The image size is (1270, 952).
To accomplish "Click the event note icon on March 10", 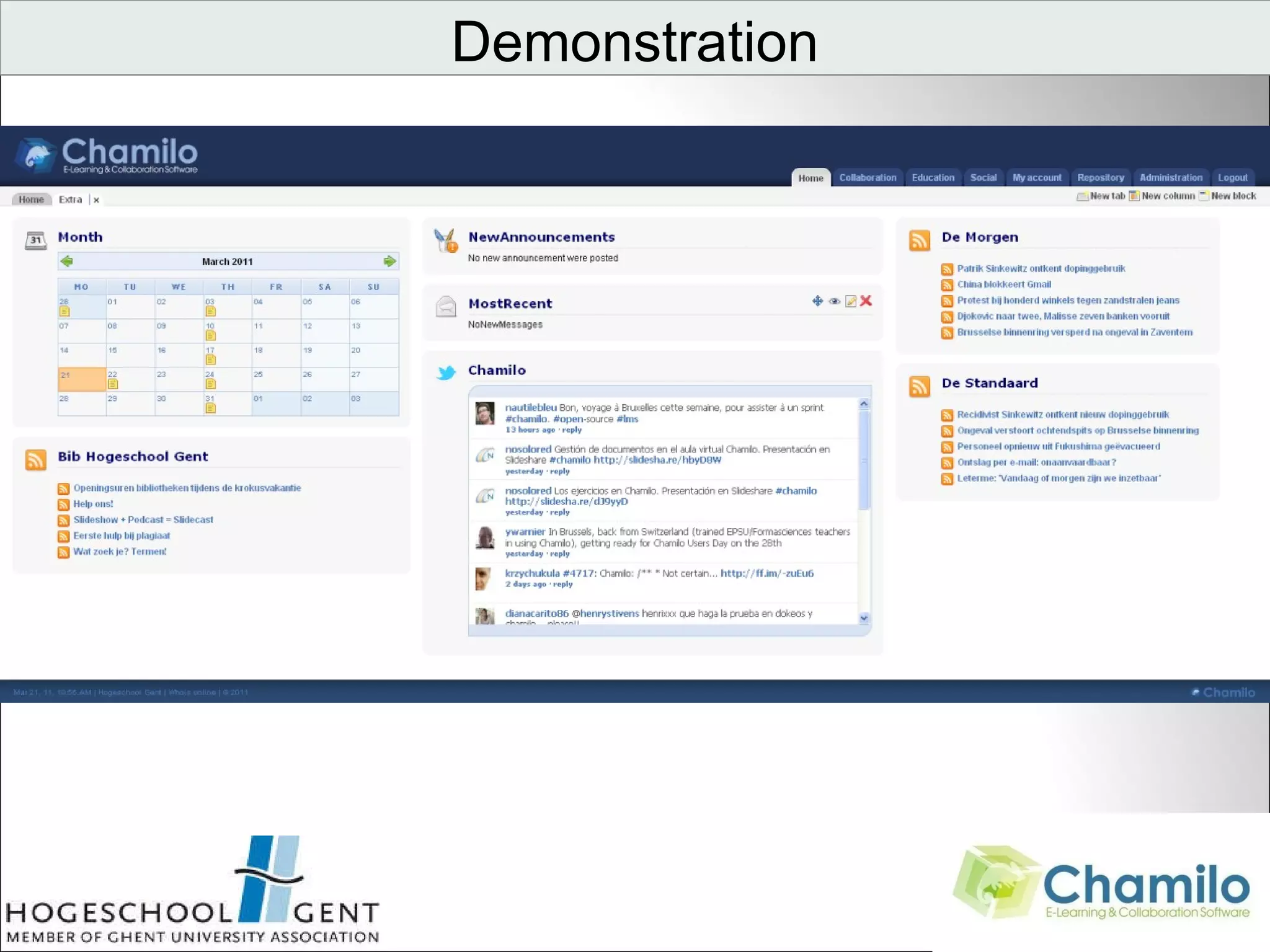I will [210, 336].
